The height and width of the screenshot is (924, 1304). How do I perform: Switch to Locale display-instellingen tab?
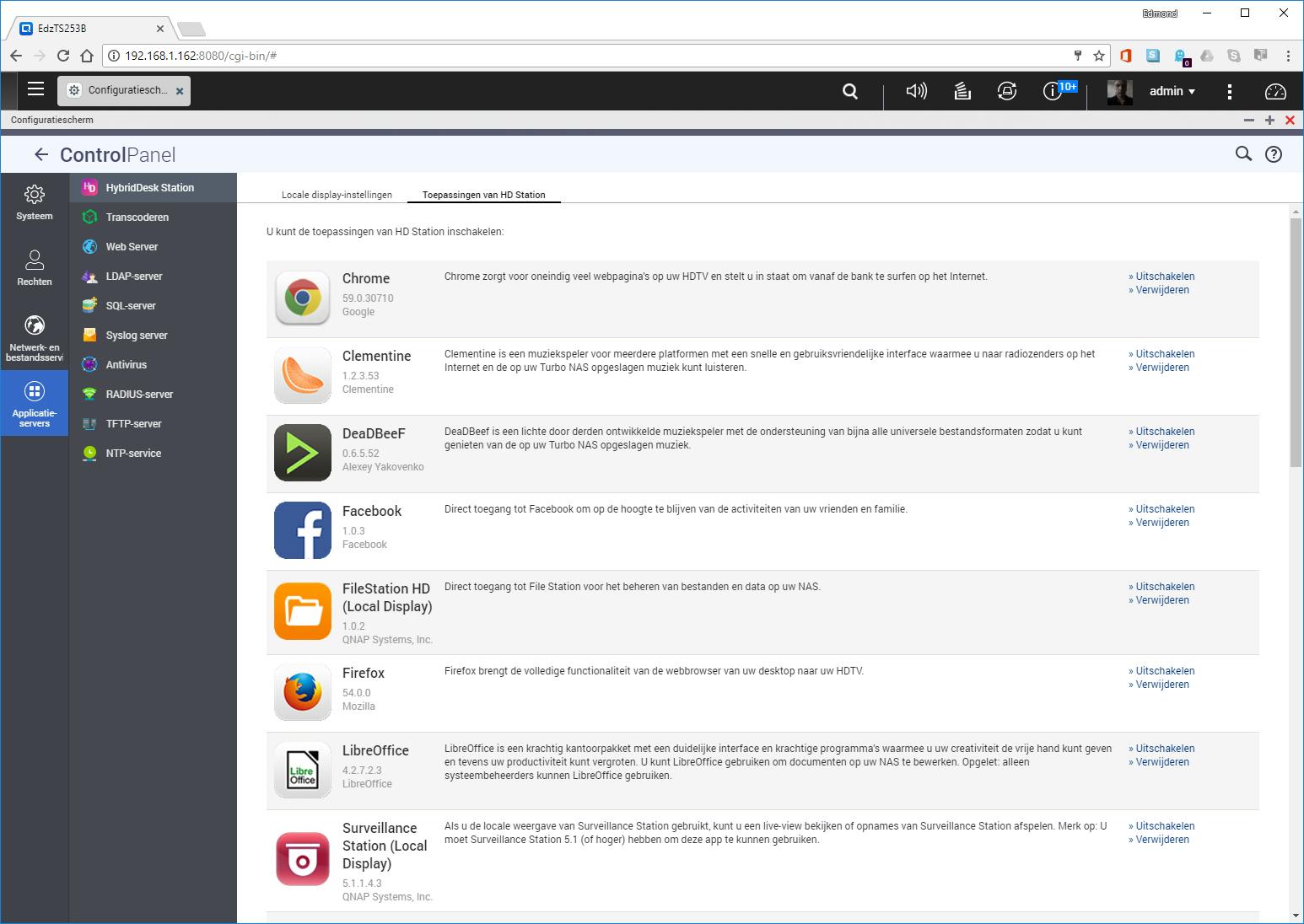(337, 195)
